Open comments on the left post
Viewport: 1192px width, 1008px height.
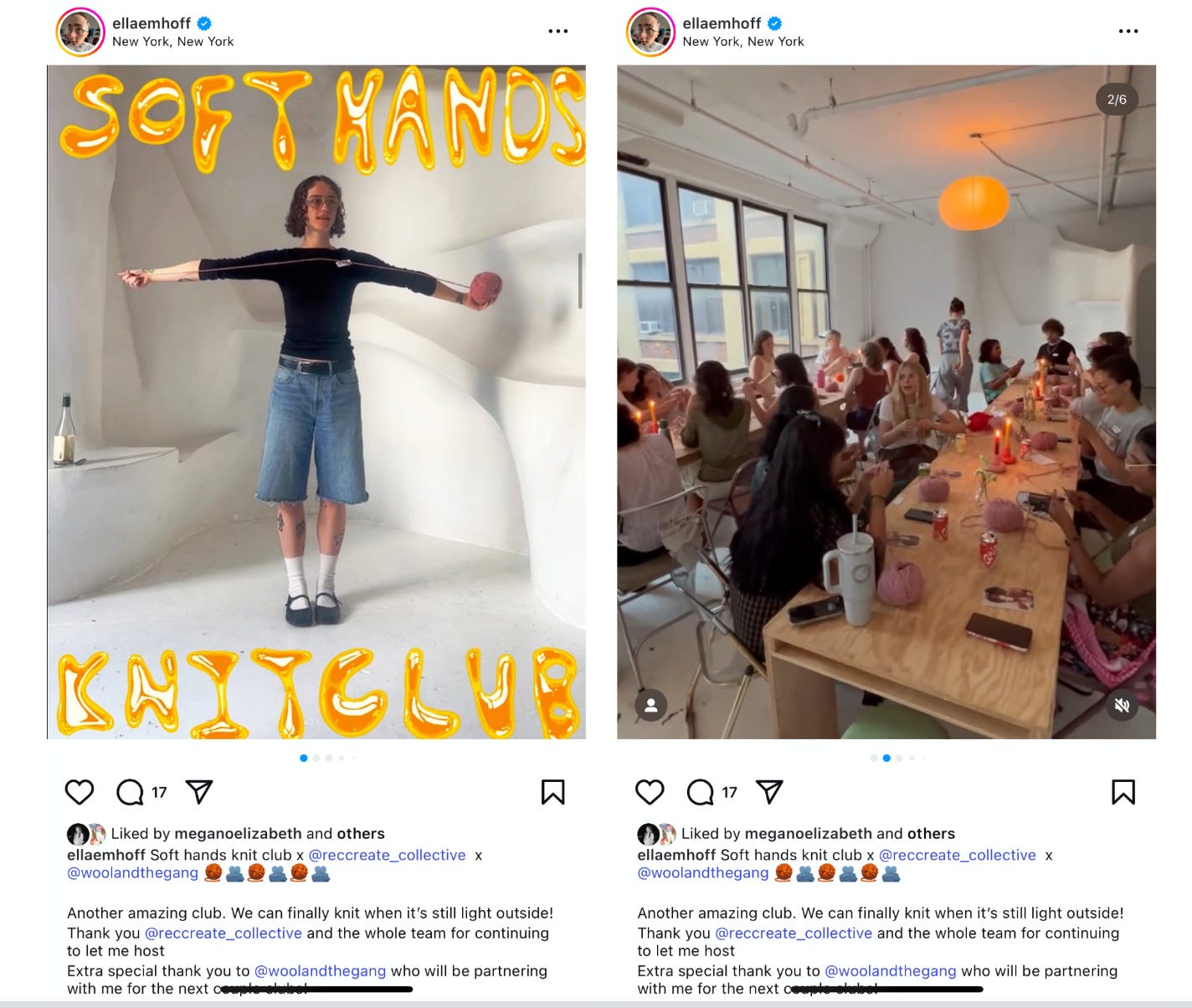click(x=130, y=792)
